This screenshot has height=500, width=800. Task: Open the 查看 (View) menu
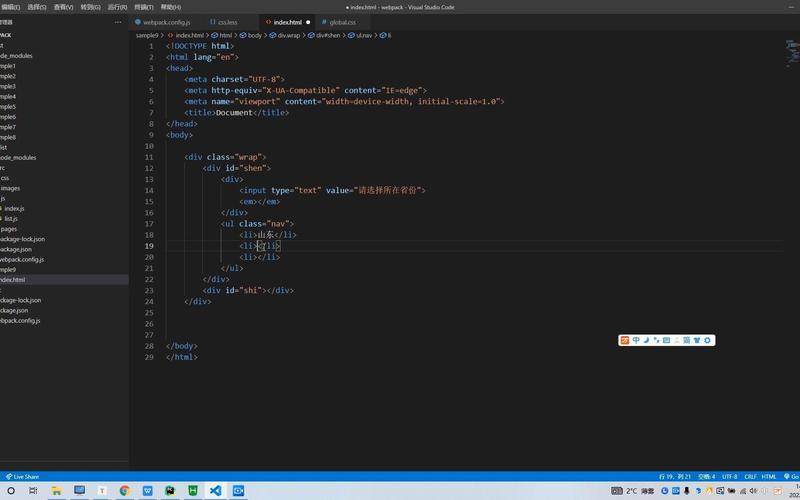(63, 7)
